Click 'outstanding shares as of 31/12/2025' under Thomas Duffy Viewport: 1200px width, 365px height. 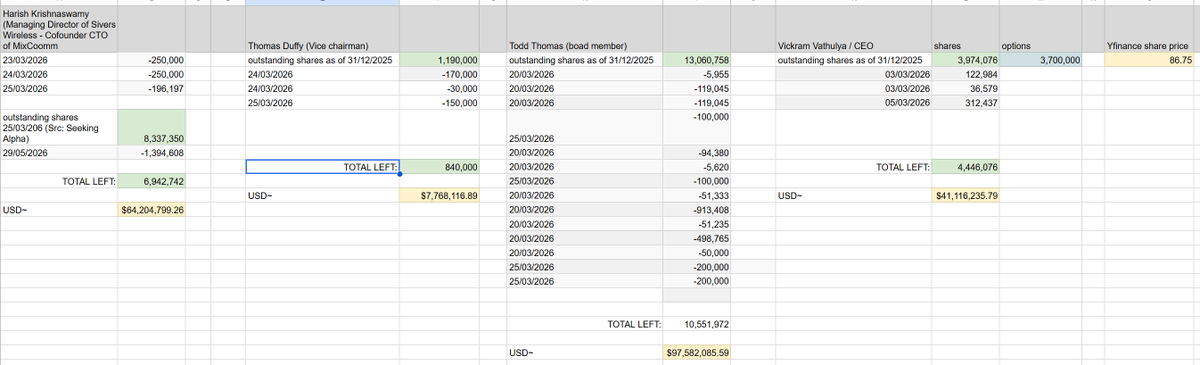(323, 60)
